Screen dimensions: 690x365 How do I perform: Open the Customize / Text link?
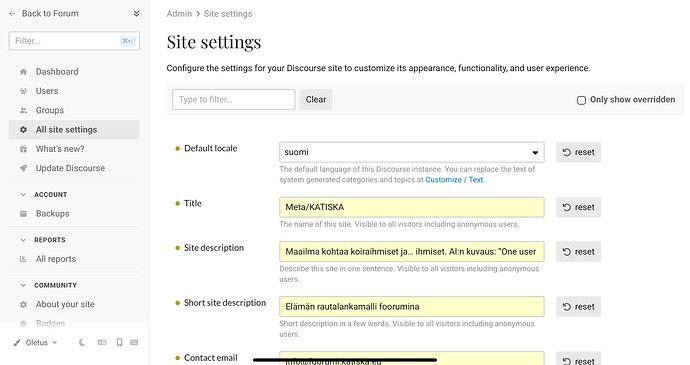454,180
